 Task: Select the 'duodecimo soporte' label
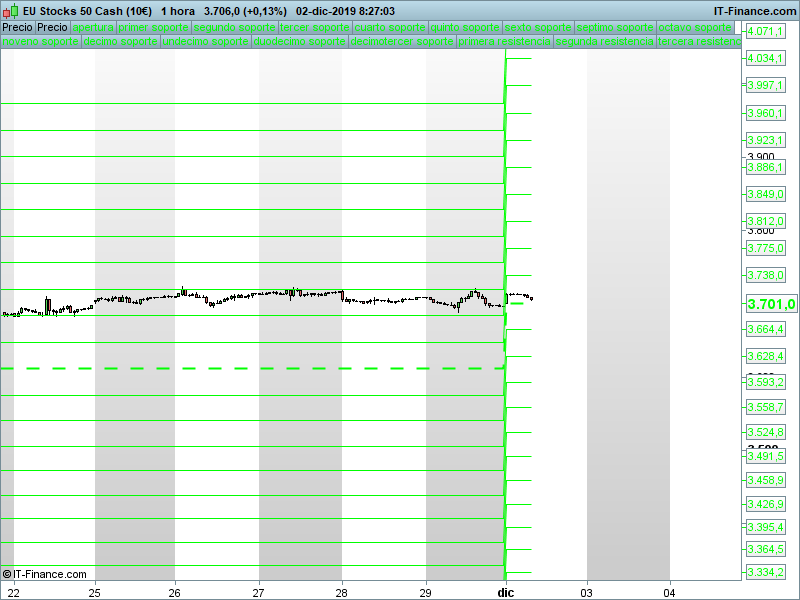click(x=300, y=43)
